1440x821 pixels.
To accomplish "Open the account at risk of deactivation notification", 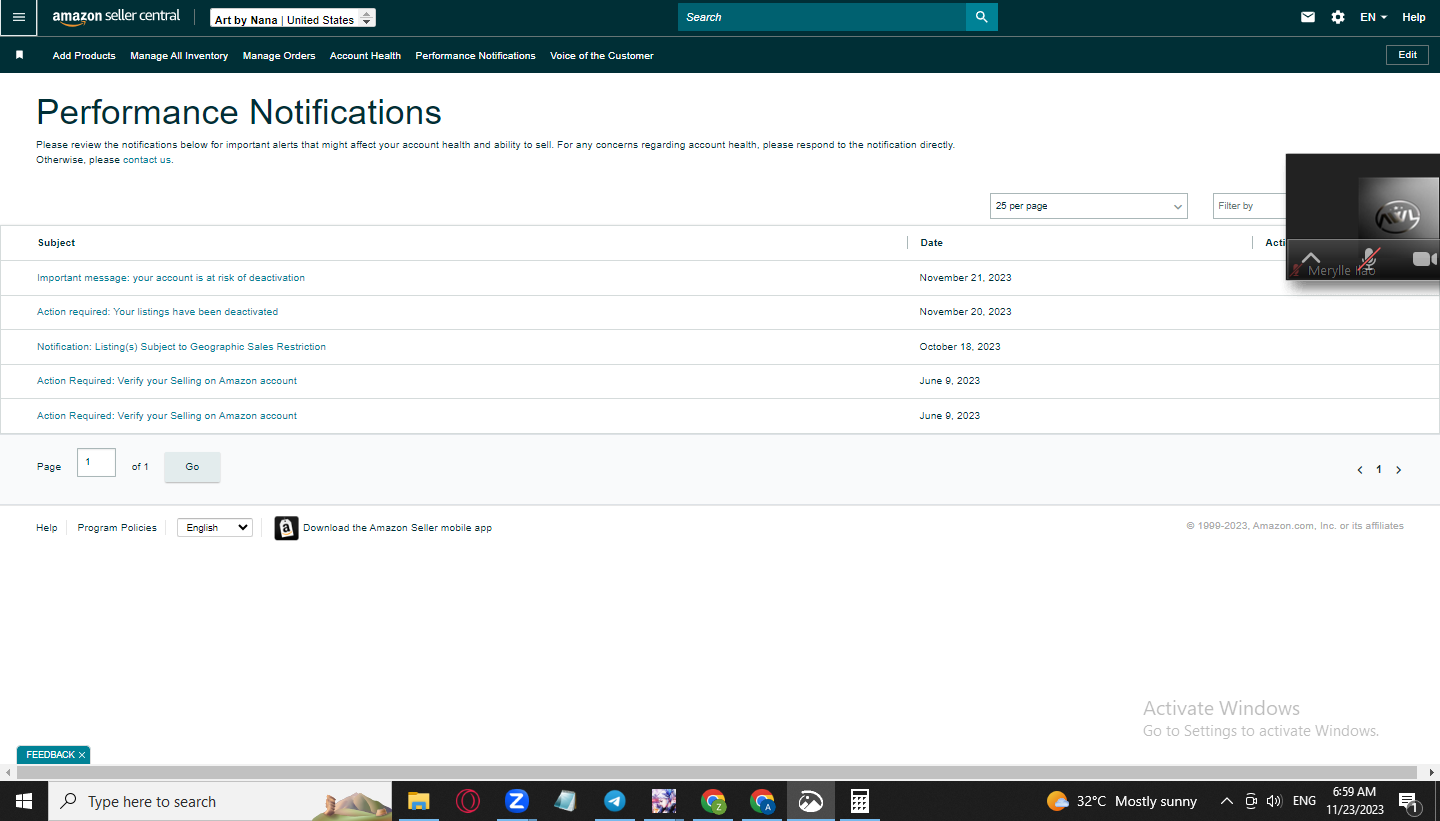I will coord(171,278).
